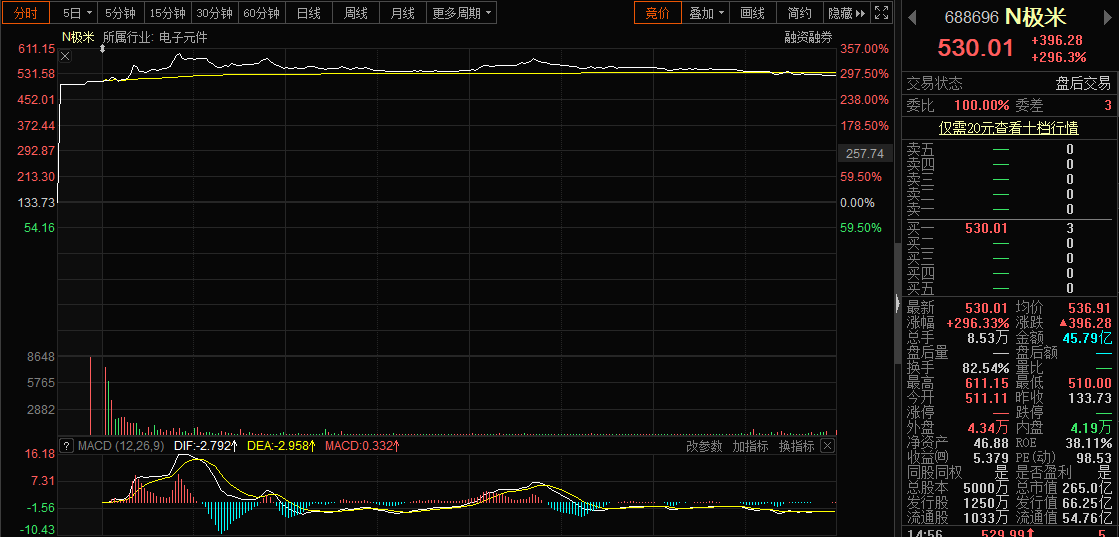Click the 改参数 button for MACD

705,446
